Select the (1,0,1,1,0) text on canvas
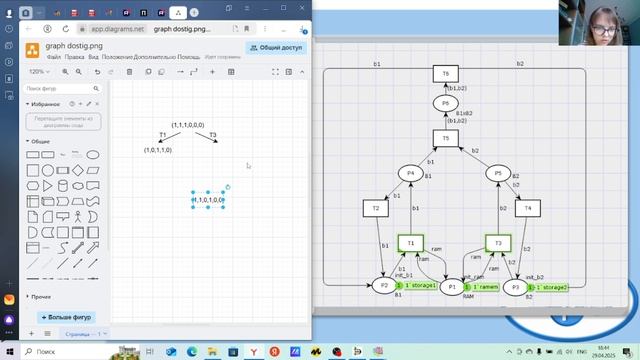This screenshot has height=360, width=640. (158, 150)
